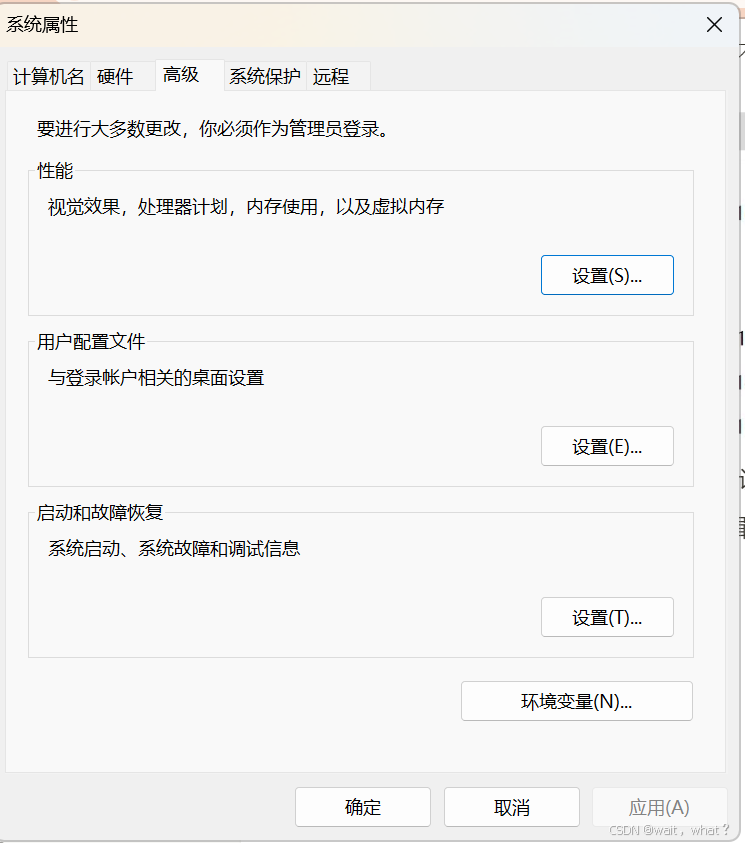This screenshot has height=843, width=745.
Task: Open the 远程 tab
Action: coord(338,76)
